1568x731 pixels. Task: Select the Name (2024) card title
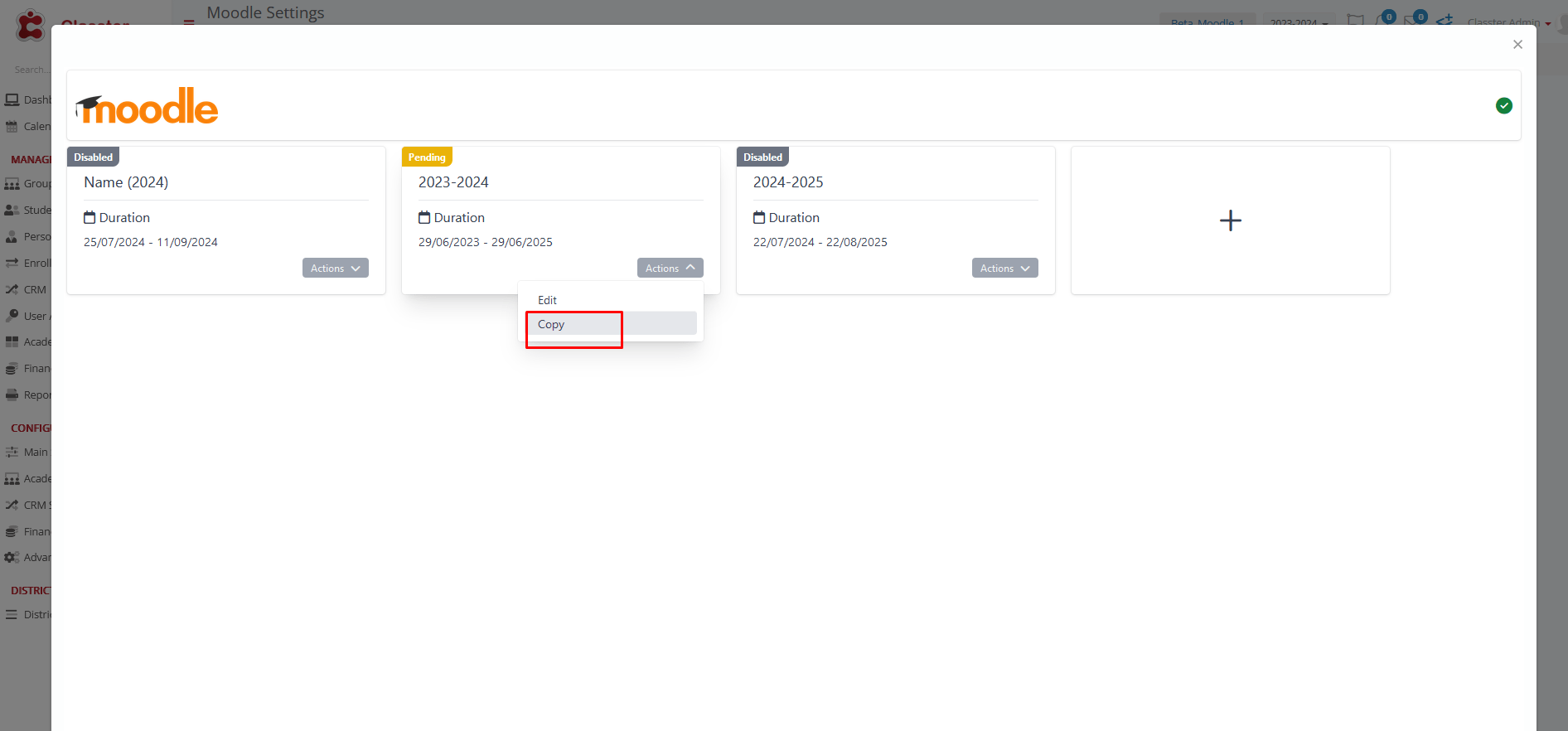126,182
